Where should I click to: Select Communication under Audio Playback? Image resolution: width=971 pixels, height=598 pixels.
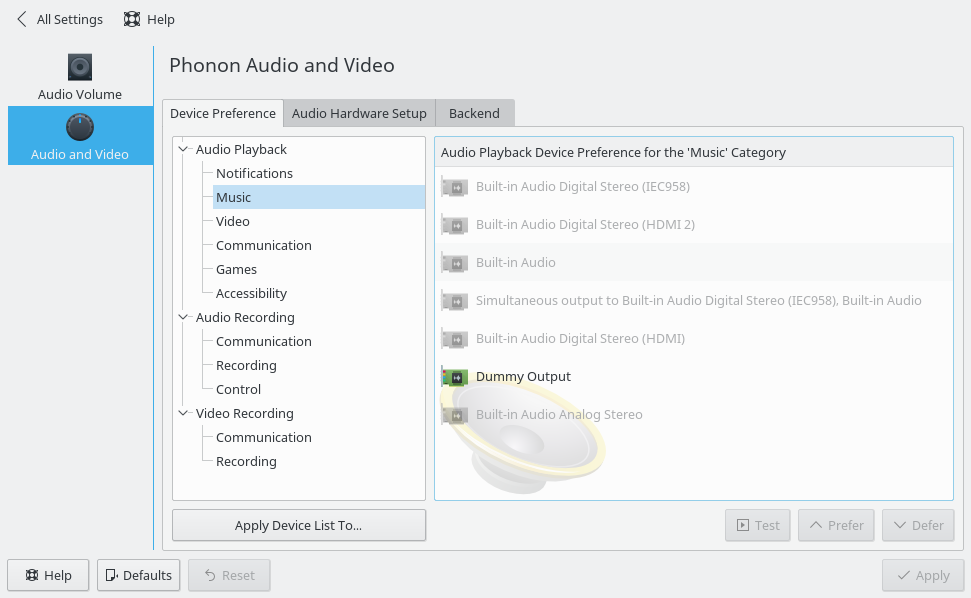[x=263, y=245]
